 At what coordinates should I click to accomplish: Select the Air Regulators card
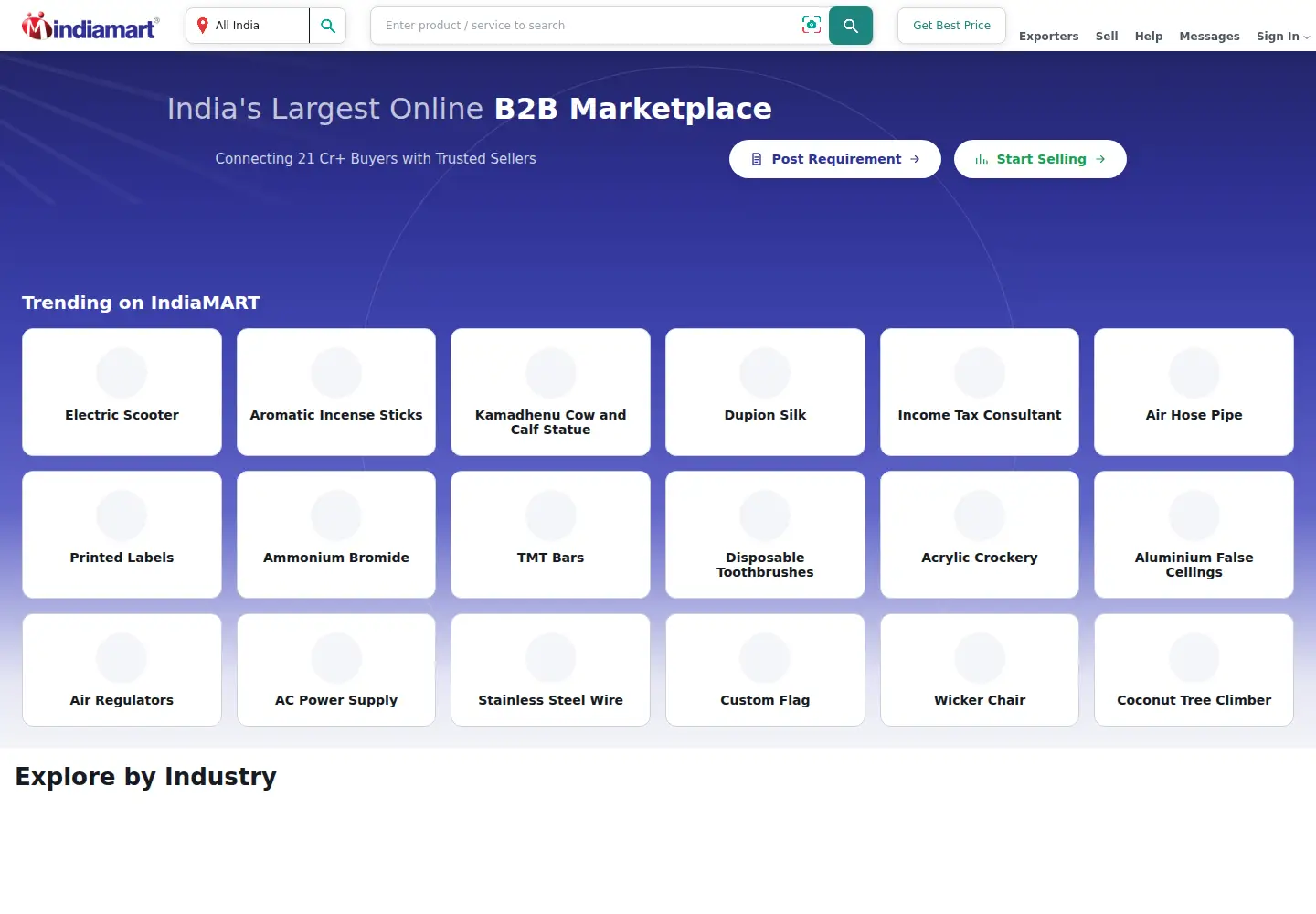(x=122, y=670)
